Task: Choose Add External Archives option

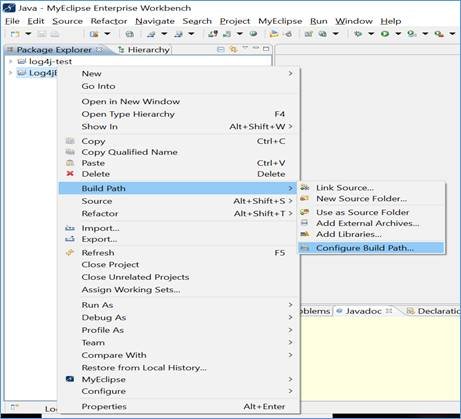Action: [x=368, y=223]
